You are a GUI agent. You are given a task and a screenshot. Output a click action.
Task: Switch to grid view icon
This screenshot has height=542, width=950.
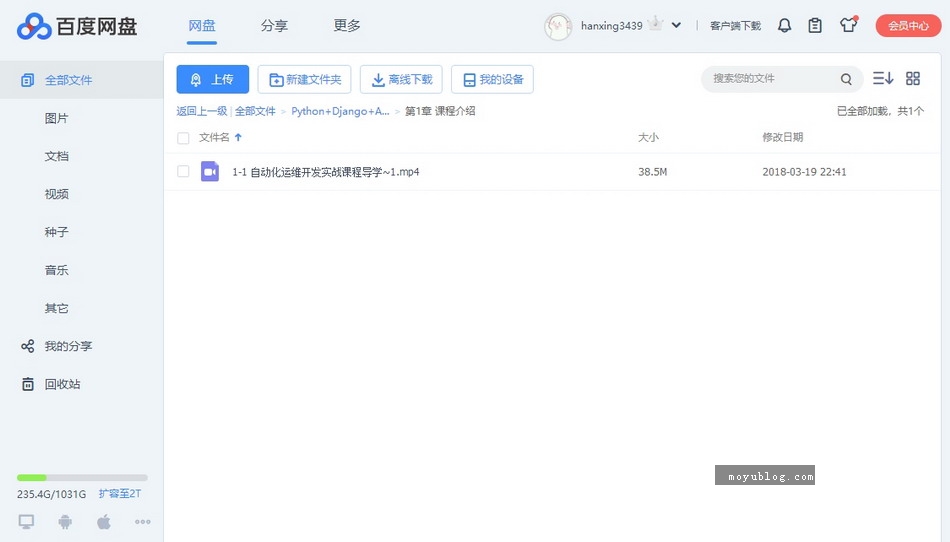pyautogui.click(x=913, y=78)
